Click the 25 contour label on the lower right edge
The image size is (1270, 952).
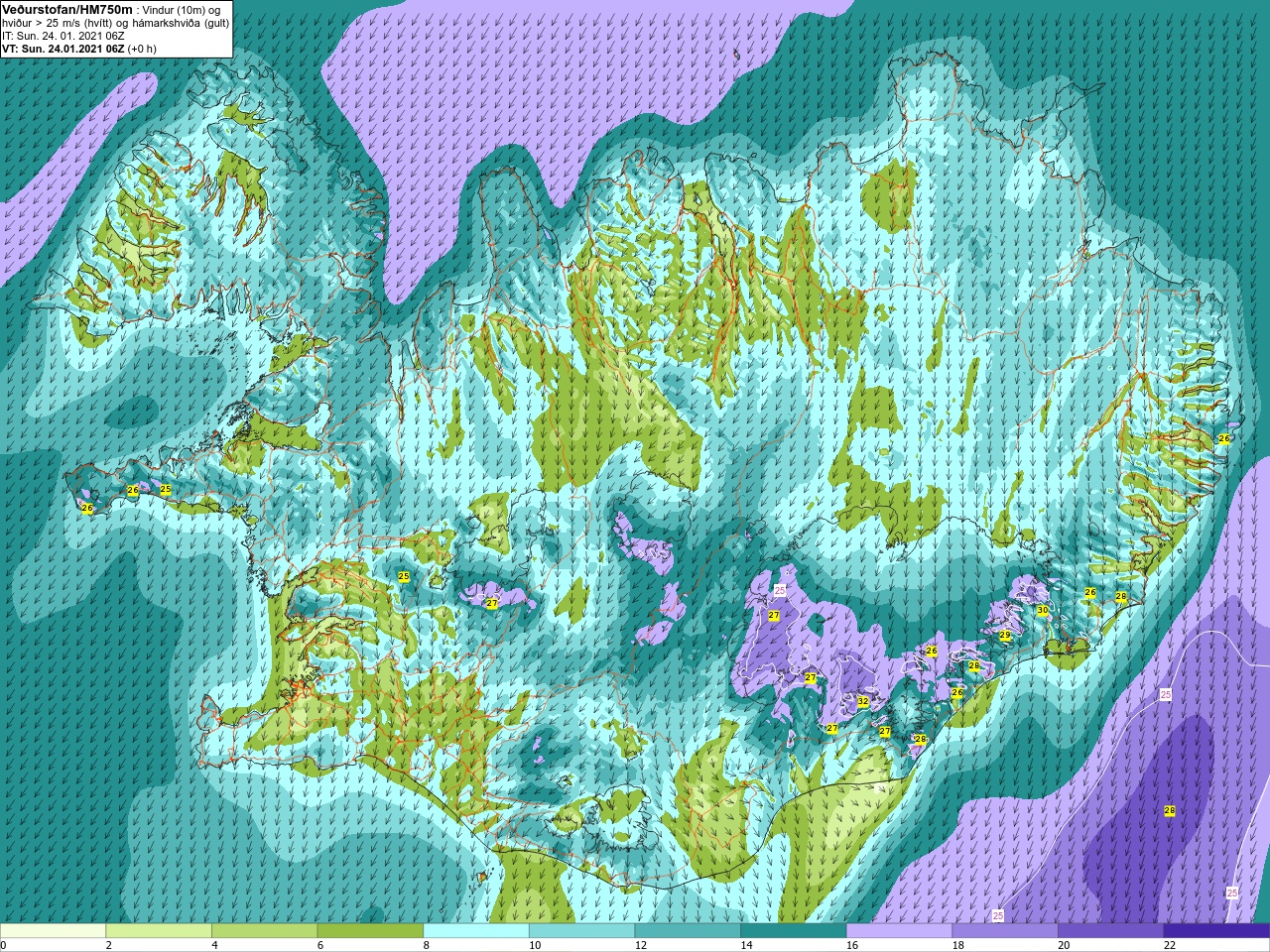1232,892
